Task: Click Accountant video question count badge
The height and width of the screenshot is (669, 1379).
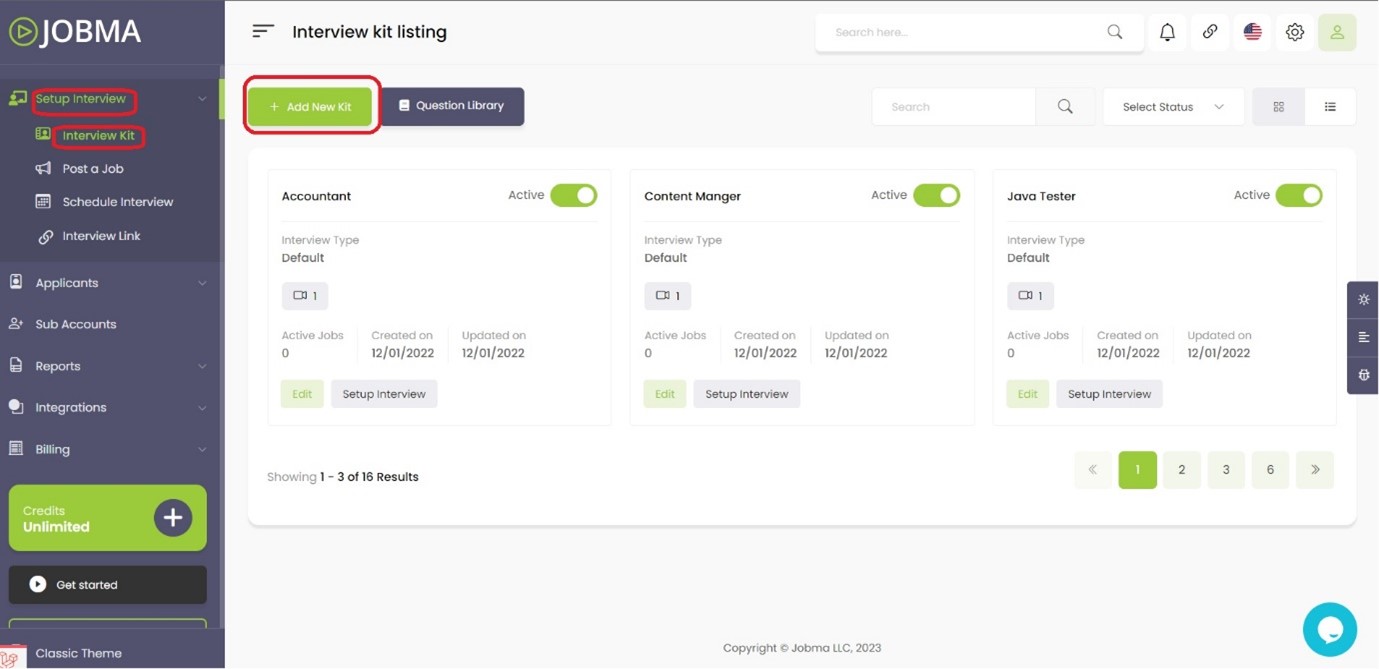Action: (x=305, y=296)
